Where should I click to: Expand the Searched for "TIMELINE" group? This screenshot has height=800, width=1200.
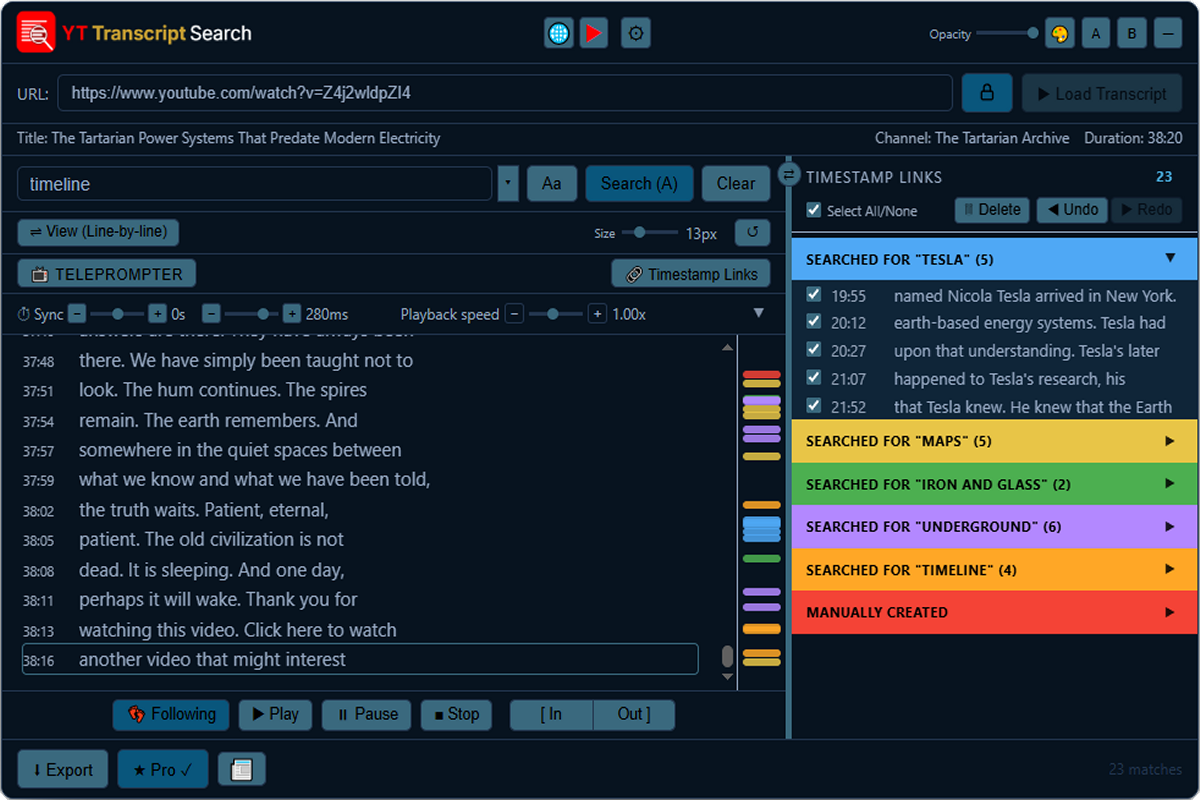click(994, 570)
